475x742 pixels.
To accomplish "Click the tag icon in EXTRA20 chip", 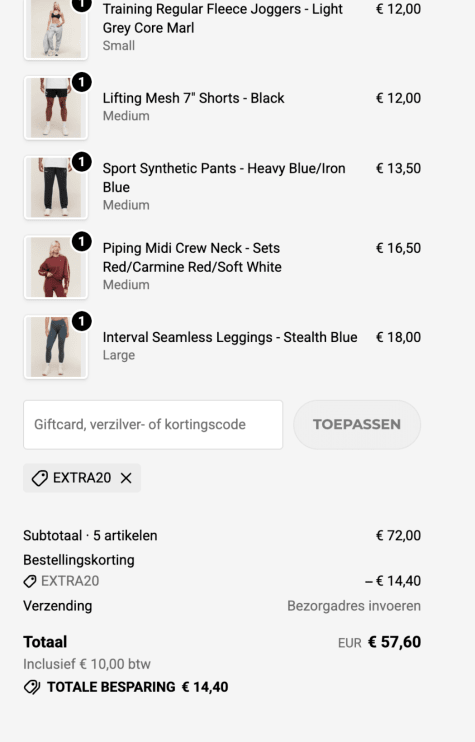I will pyautogui.click(x=40, y=478).
